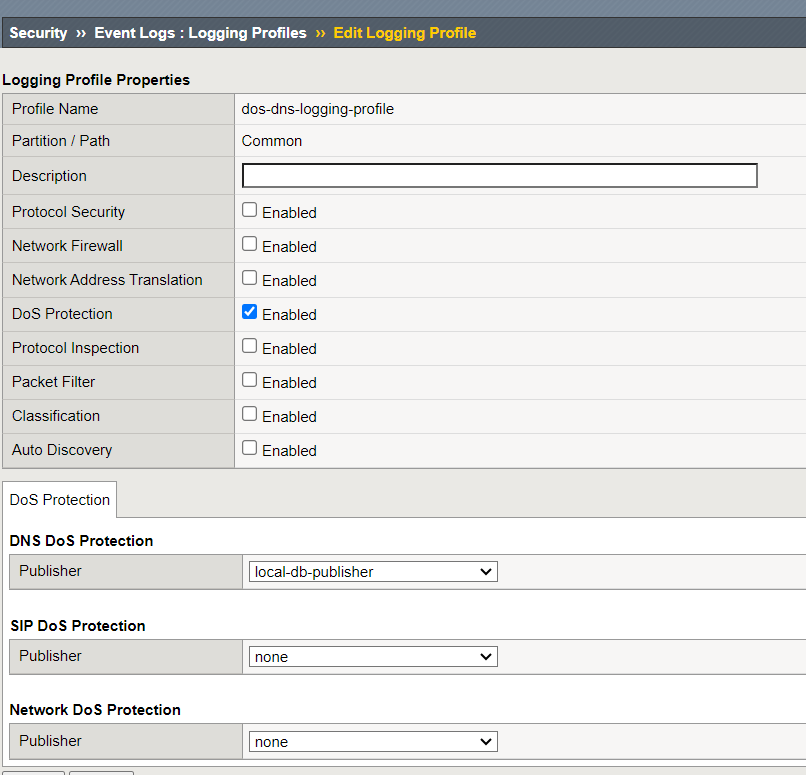806x775 pixels.
Task: Enable the Classification checkbox
Action: tap(250, 415)
